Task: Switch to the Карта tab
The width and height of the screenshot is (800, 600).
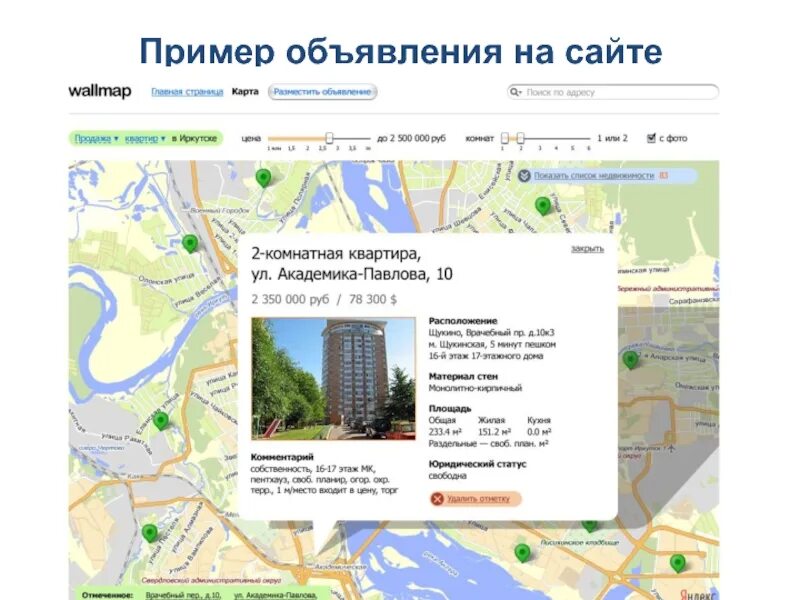Action: pos(245,92)
